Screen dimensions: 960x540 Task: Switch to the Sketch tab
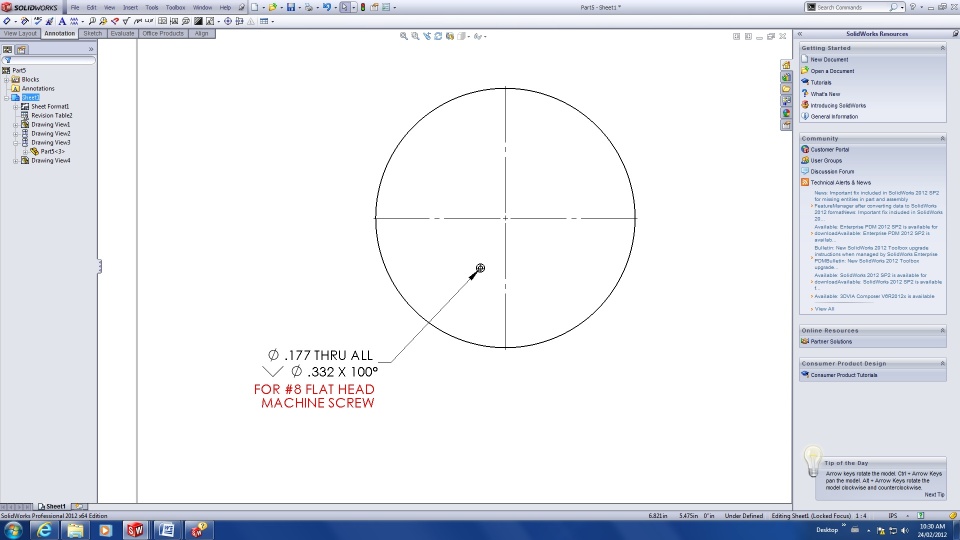[x=92, y=34]
